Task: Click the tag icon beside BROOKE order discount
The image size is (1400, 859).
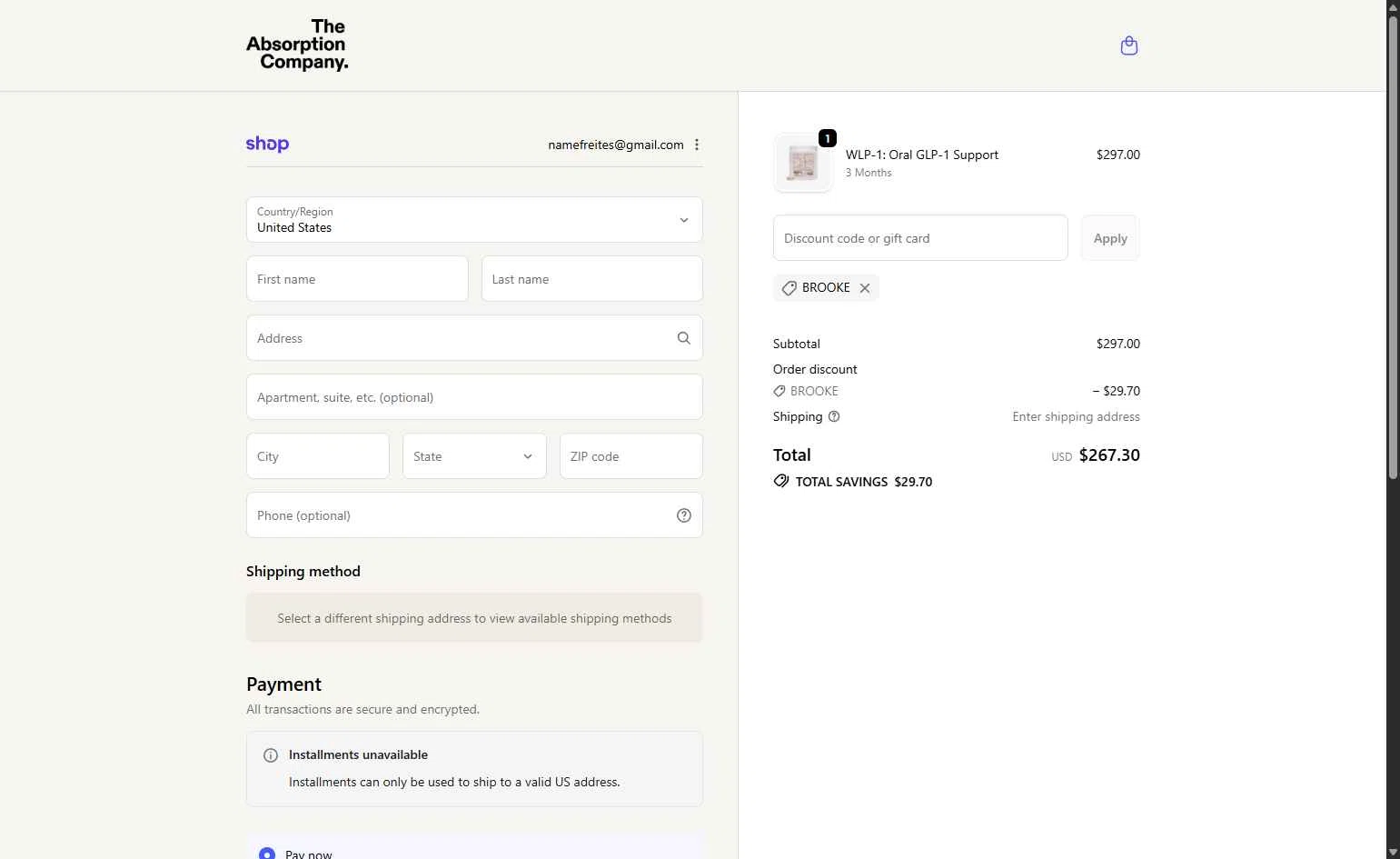Action: 779,391
